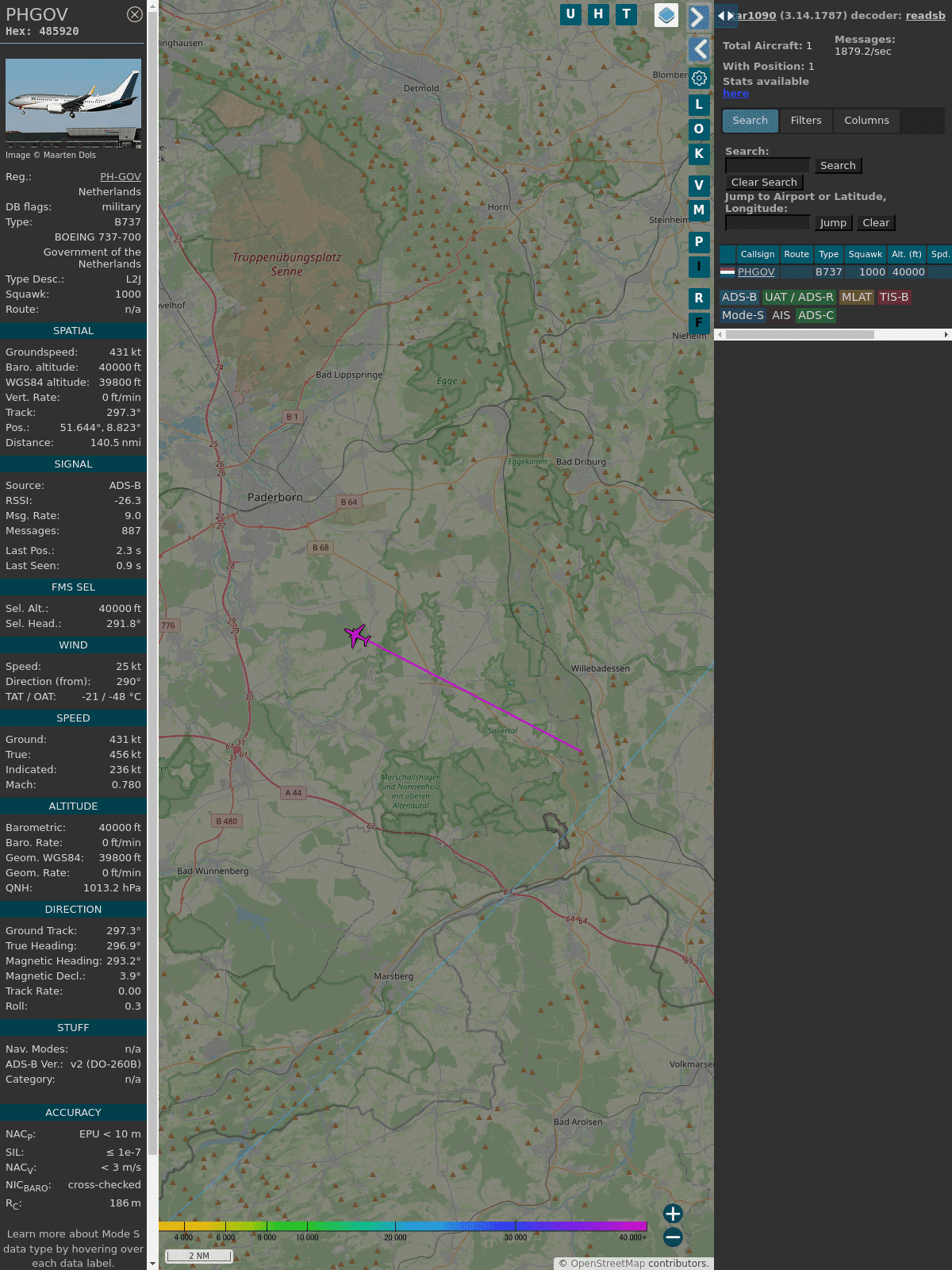This screenshot has width=952, height=1270.
Task: Click the purple aircraft icon on map
Action: [357, 636]
